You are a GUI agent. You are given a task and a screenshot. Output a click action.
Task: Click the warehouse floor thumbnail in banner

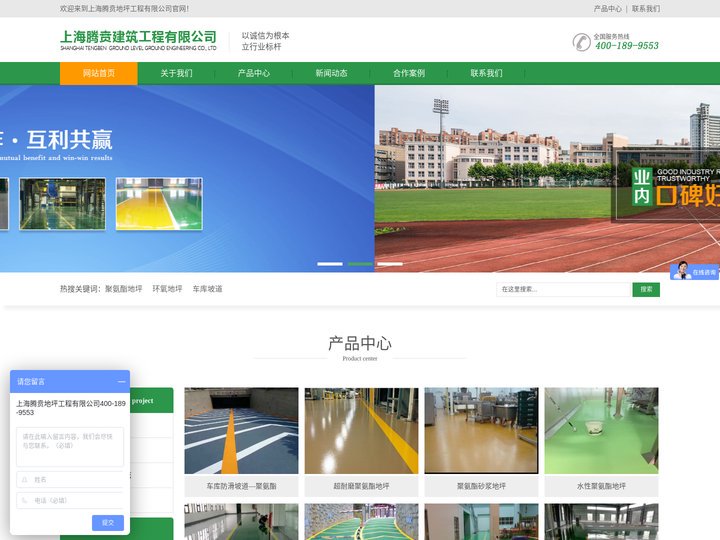(62, 204)
